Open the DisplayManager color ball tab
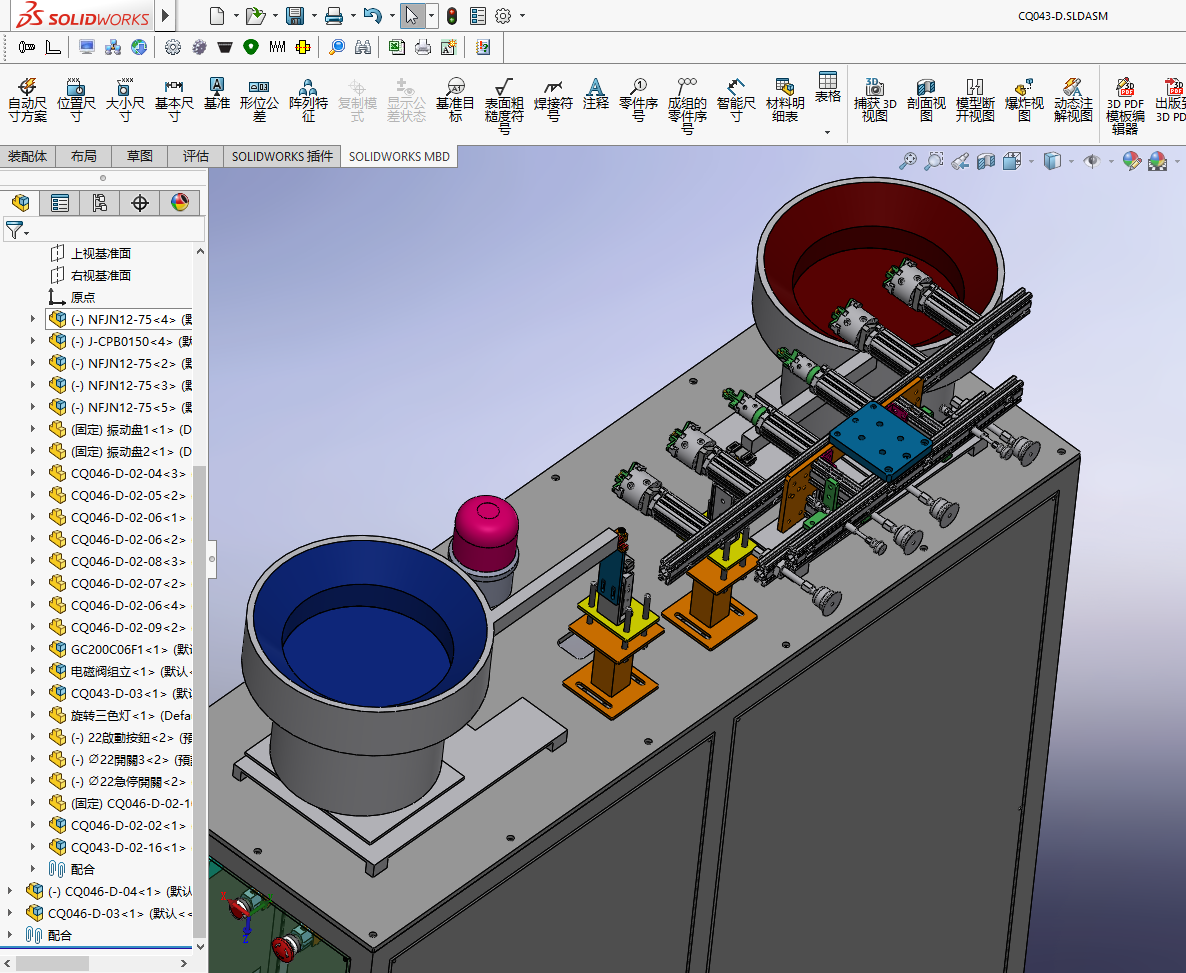The height and width of the screenshot is (973, 1186). (x=180, y=203)
